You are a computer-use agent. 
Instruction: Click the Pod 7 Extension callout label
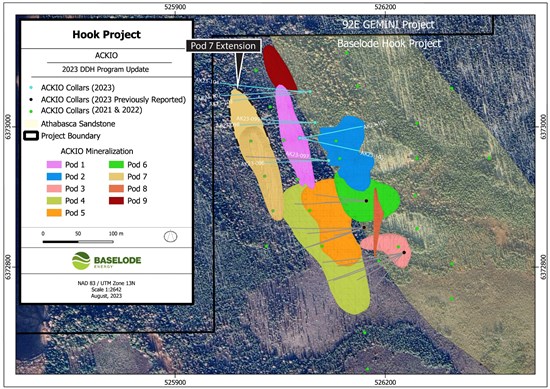pyautogui.click(x=223, y=46)
